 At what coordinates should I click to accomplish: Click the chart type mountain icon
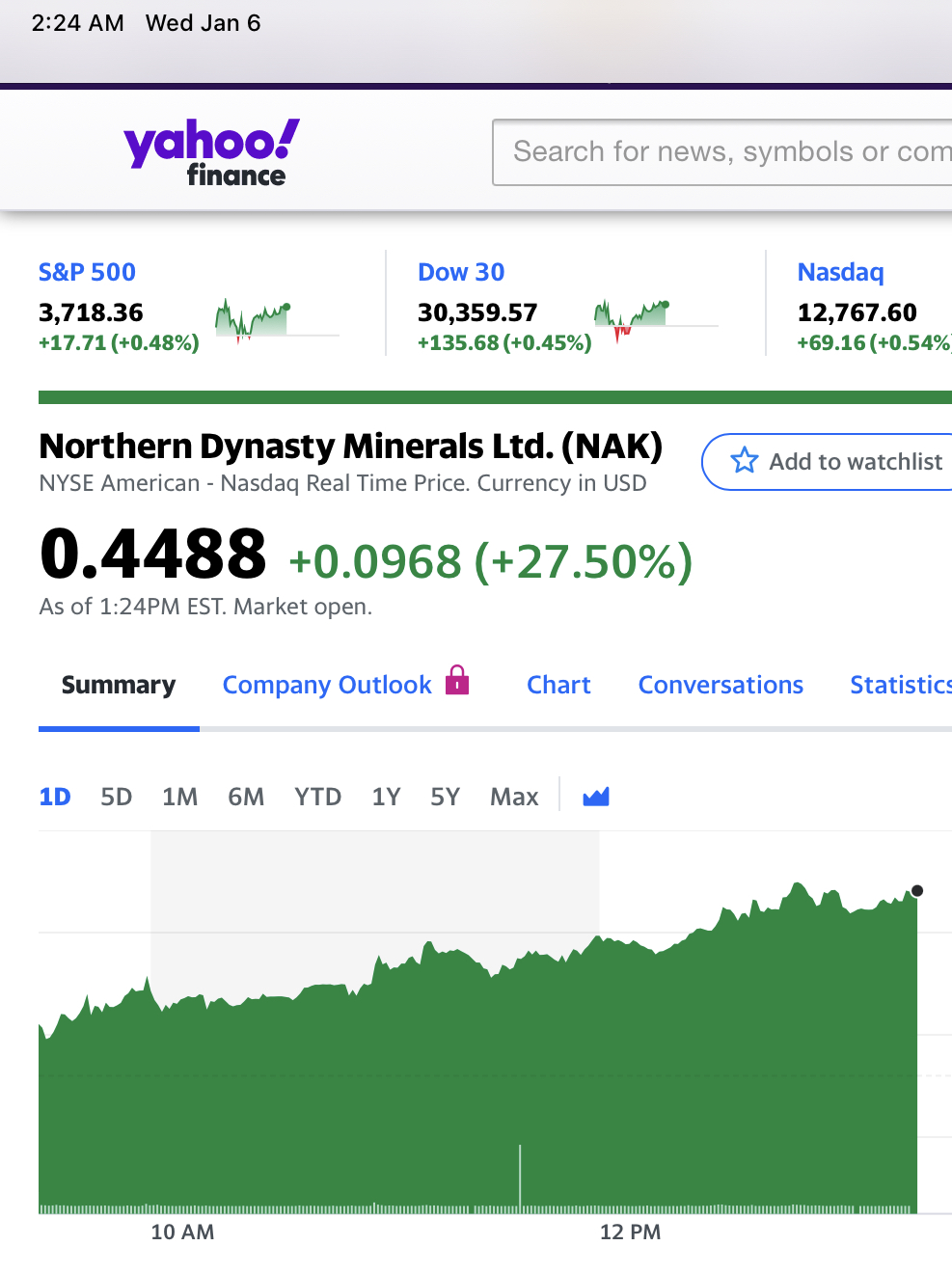tap(596, 797)
